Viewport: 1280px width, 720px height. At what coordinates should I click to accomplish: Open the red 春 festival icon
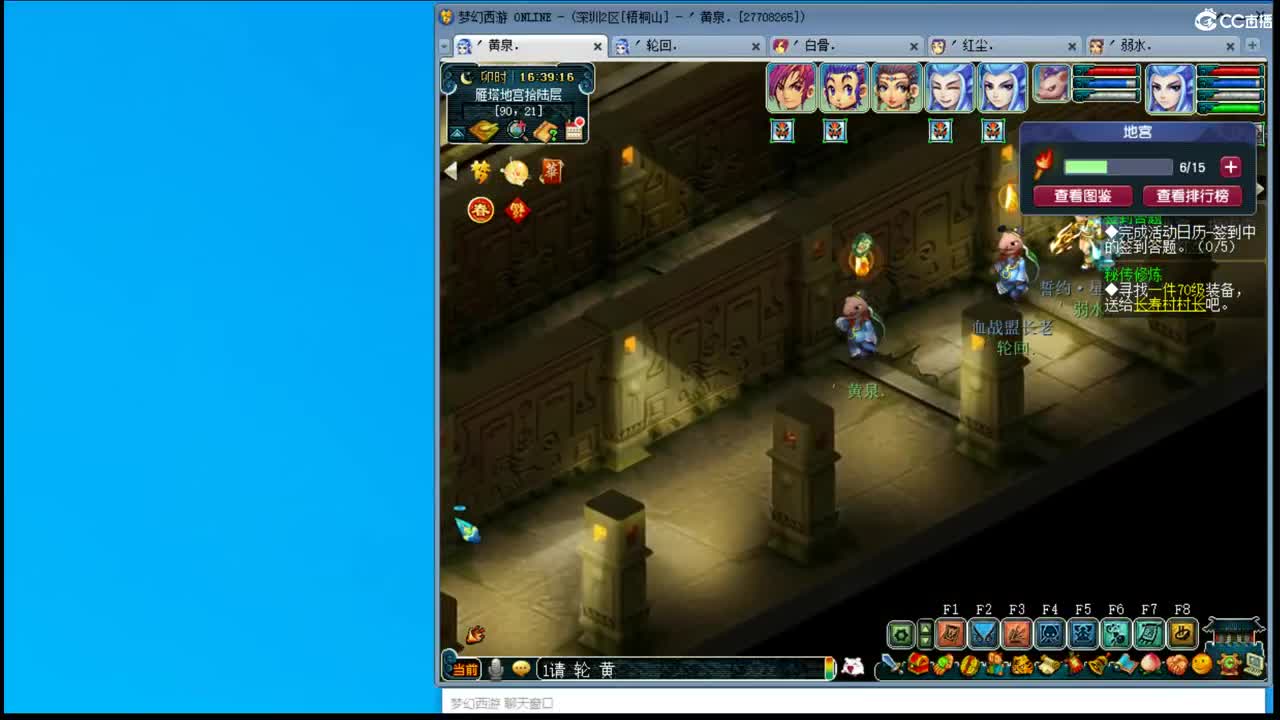481,210
